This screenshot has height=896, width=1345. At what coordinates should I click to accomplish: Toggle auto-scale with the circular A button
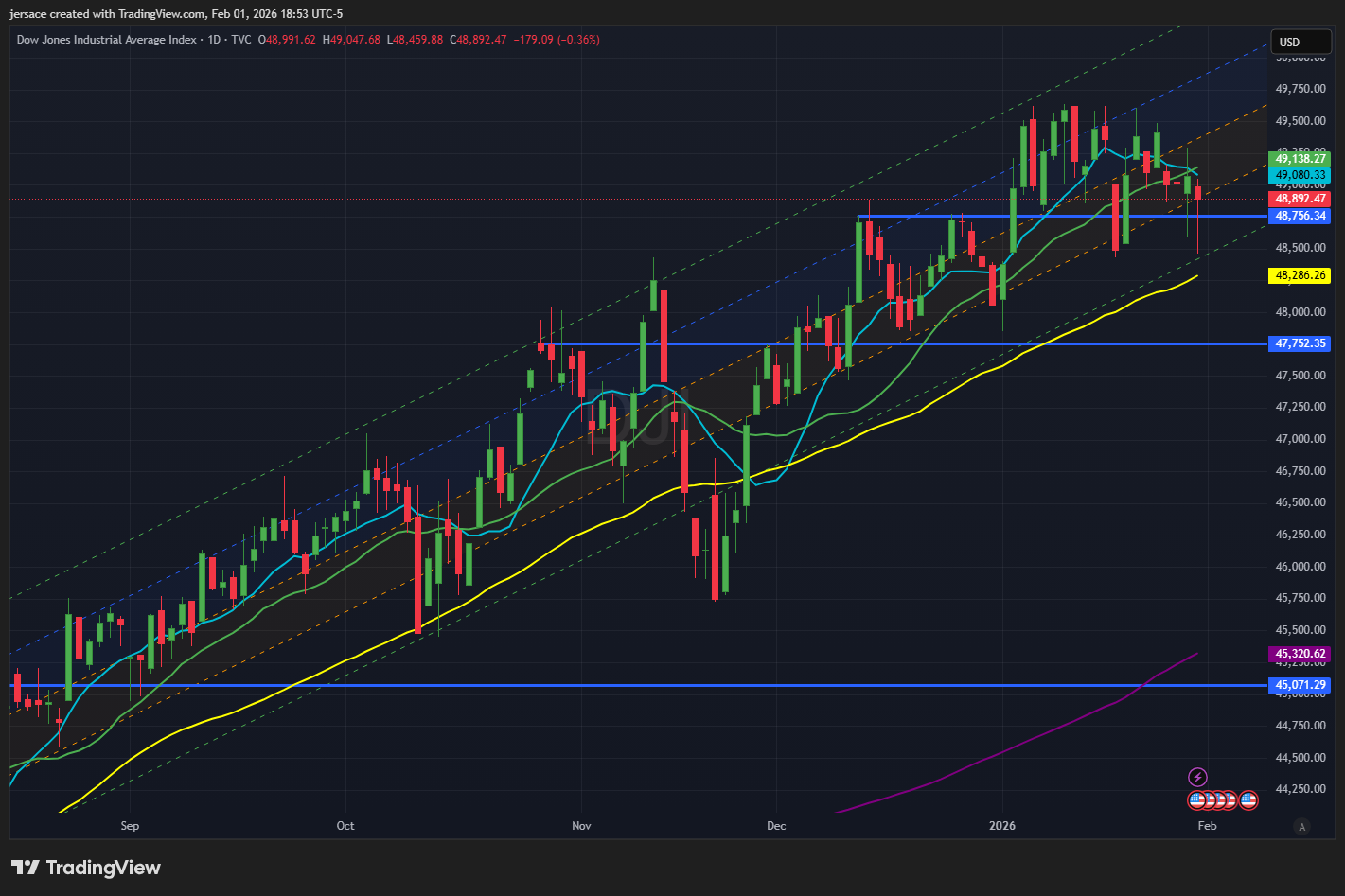point(1301,827)
